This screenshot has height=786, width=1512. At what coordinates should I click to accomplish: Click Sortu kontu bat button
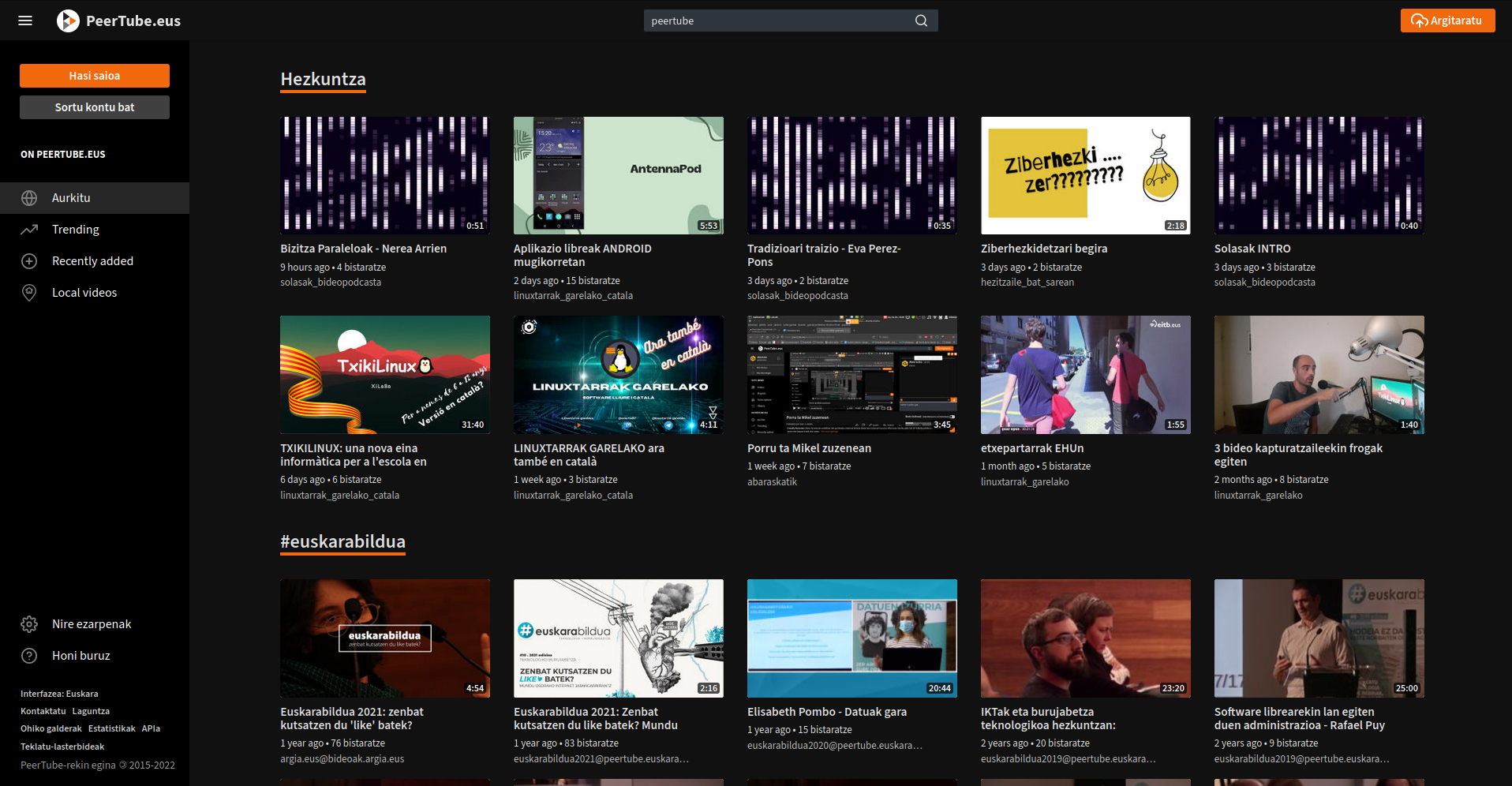pyautogui.click(x=95, y=107)
